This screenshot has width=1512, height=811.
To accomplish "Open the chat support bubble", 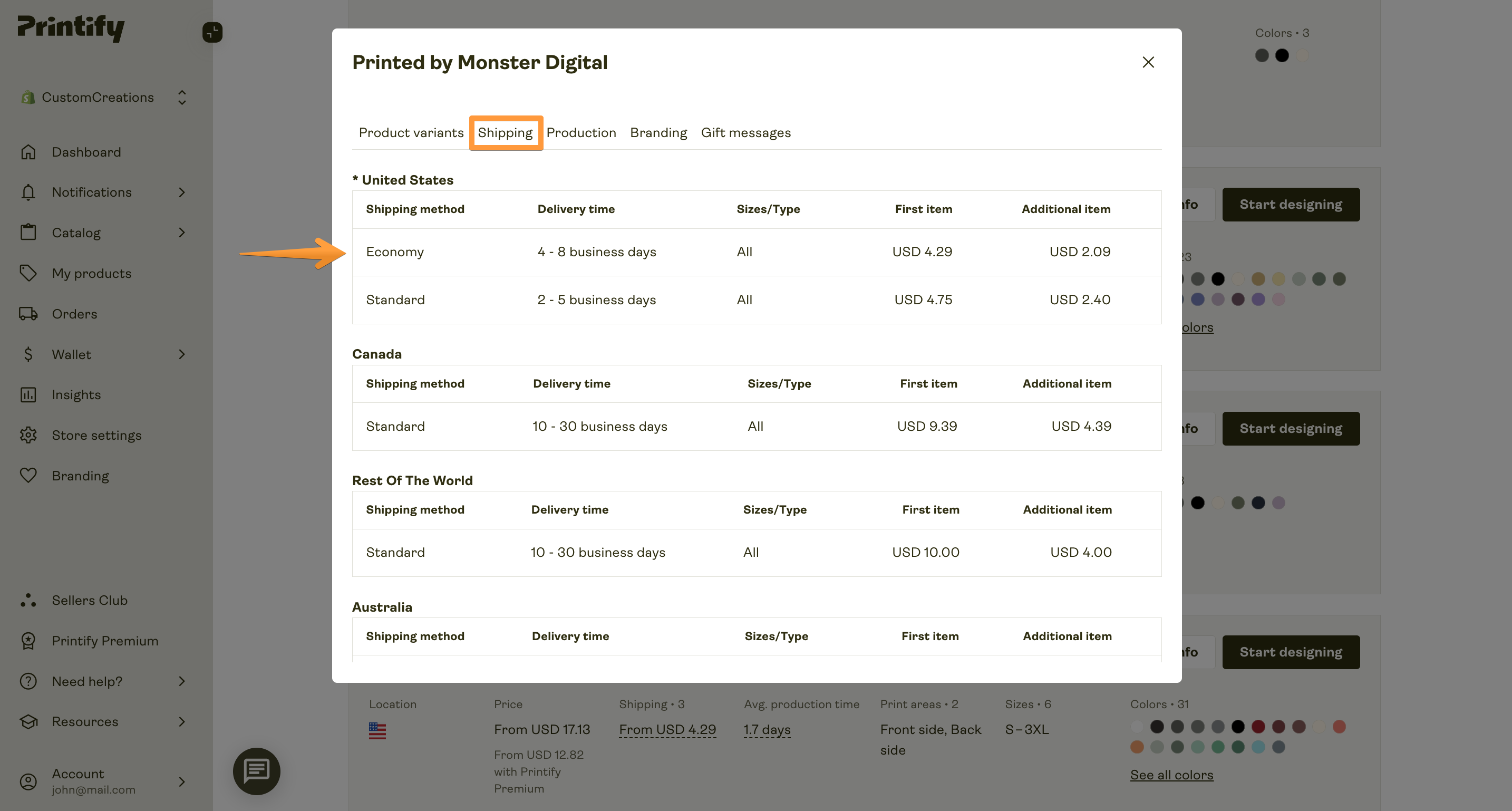I will [x=257, y=771].
